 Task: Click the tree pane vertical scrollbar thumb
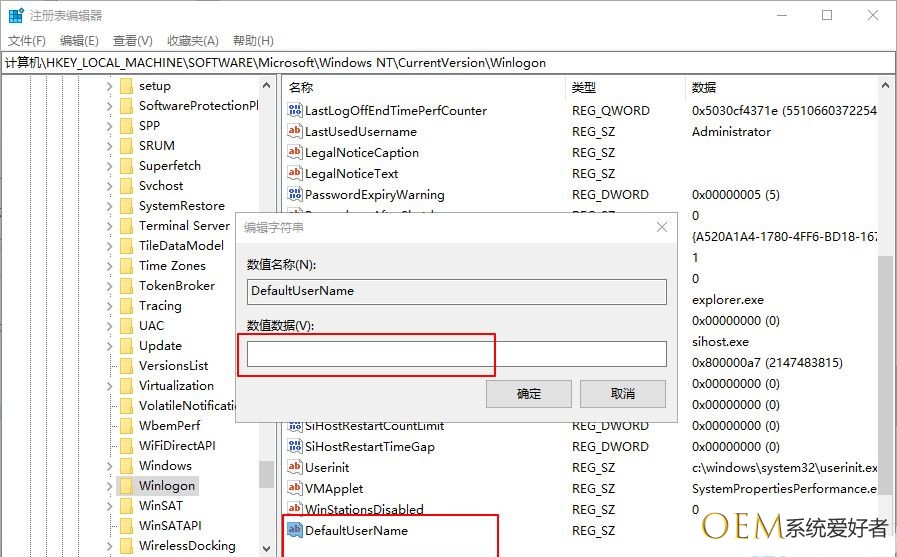(266, 474)
